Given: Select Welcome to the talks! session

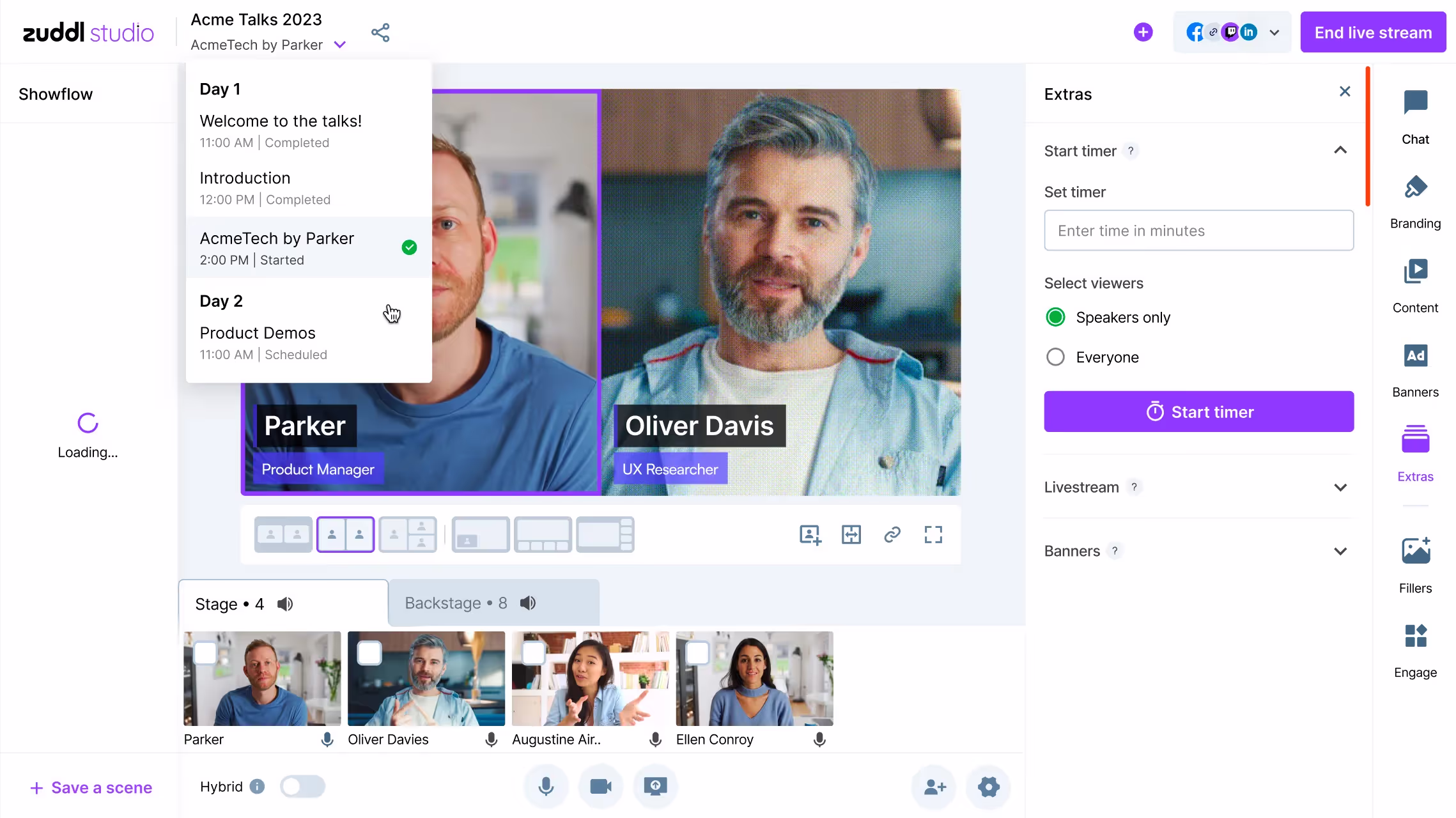Looking at the screenshot, I should pyautogui.click(x=309, y=131).
